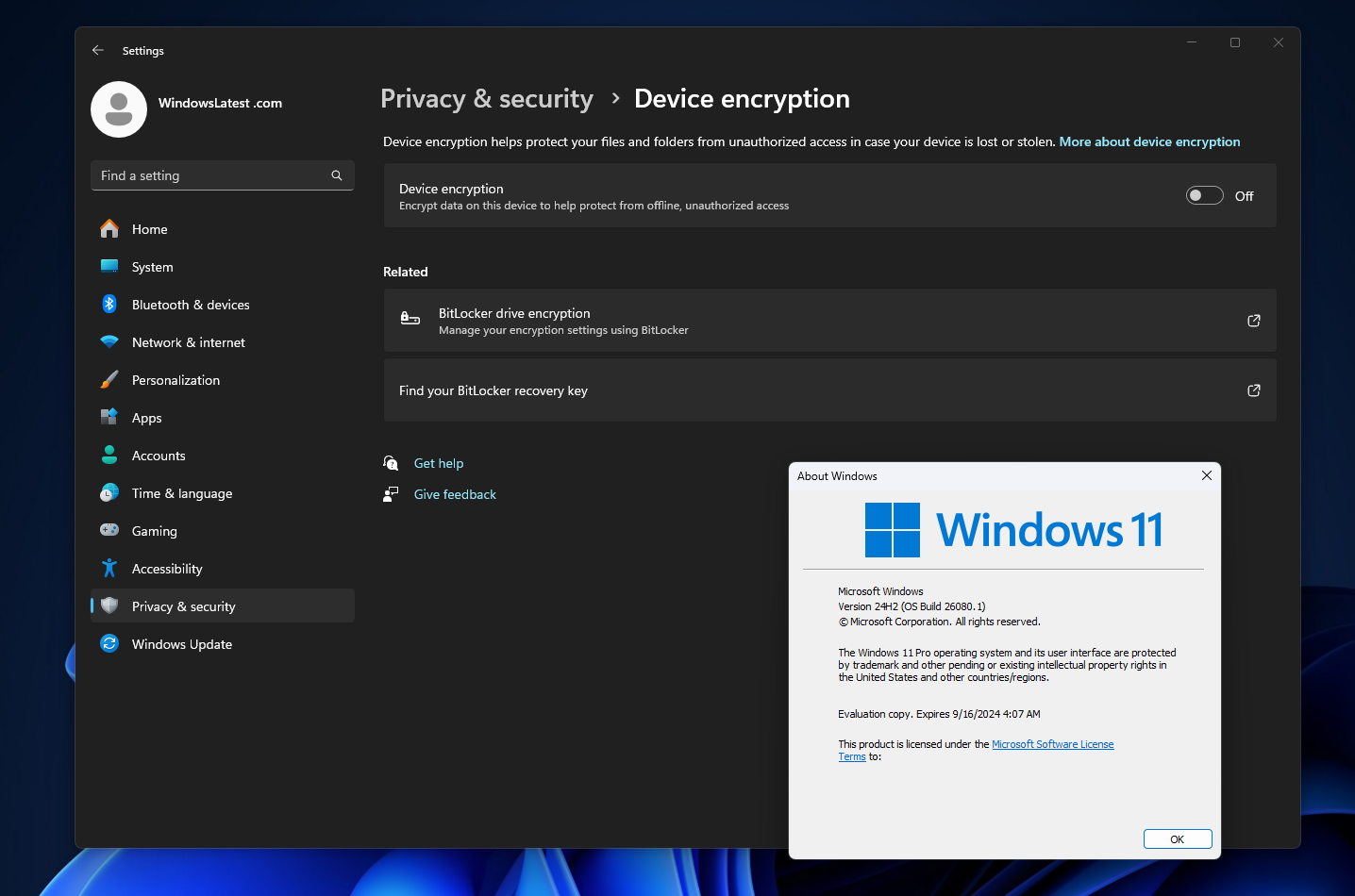Viewport: 1355px width, 896px height.
Task: Open the Windows Update icon
Action: pyautogui.click(x=109, y=643)
